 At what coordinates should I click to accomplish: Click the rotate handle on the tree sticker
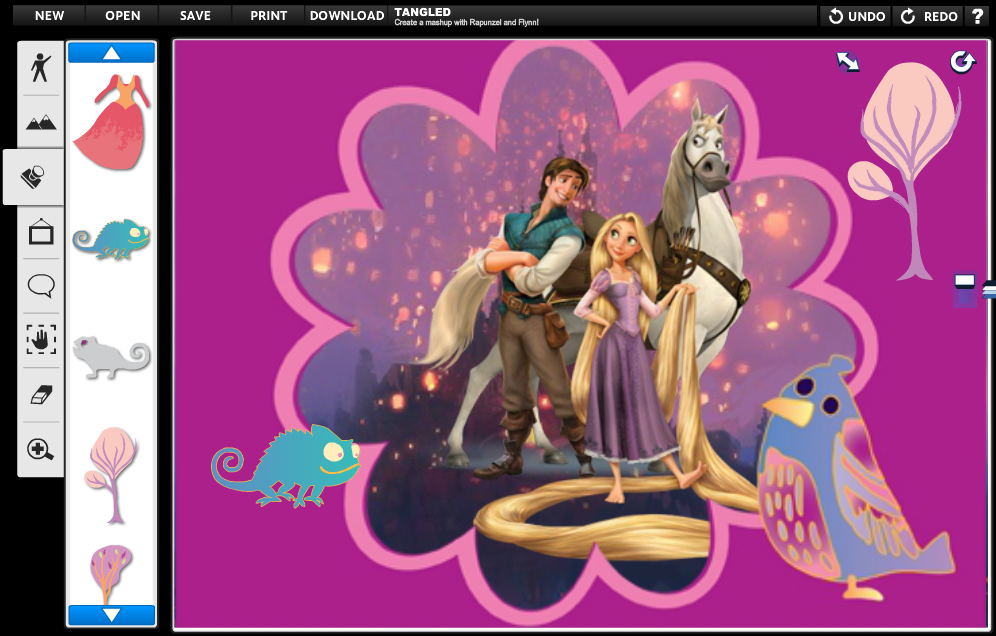pyautogui.click(x=962, y=62)
